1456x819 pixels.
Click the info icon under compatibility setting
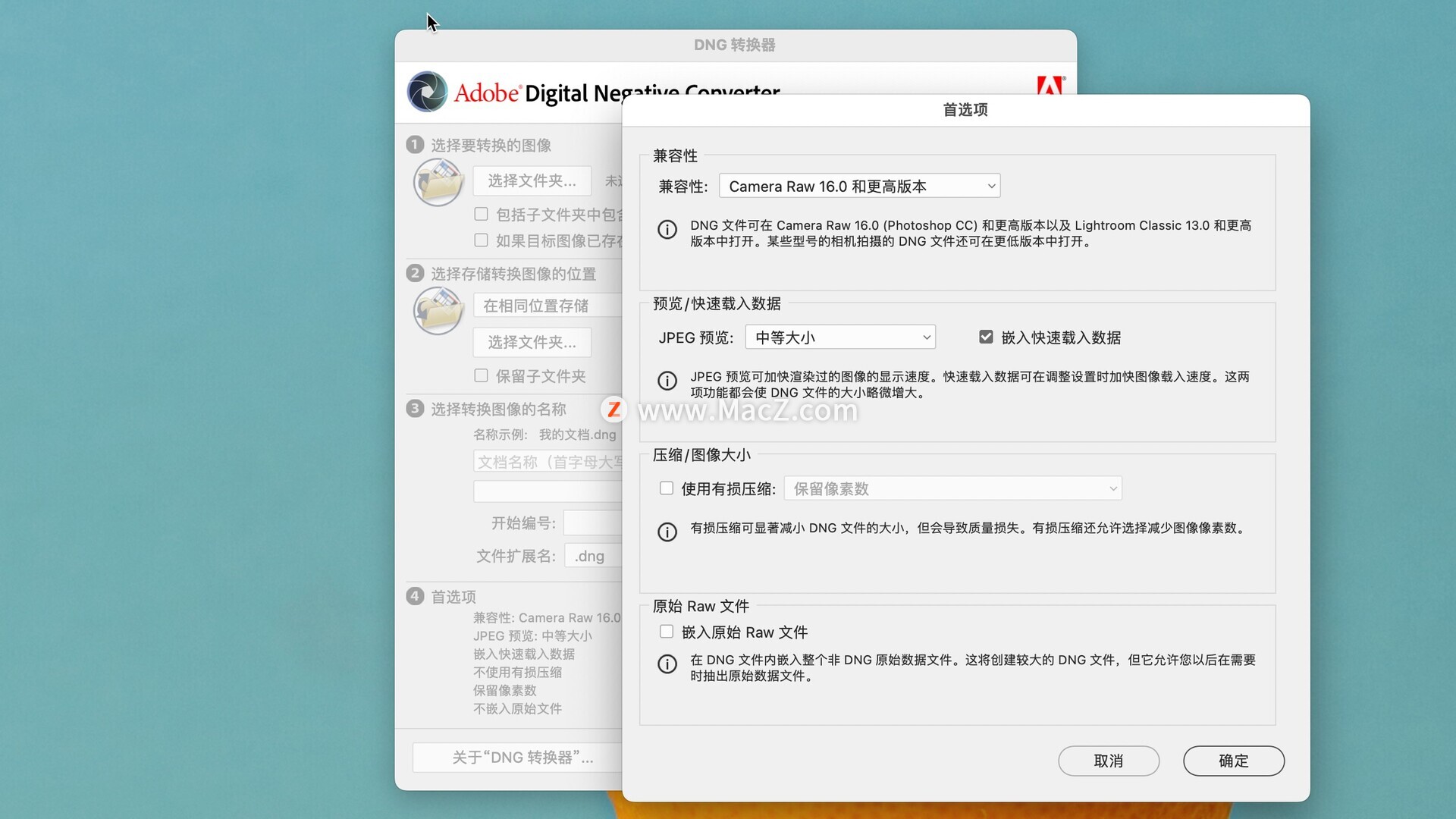[667, 229]
